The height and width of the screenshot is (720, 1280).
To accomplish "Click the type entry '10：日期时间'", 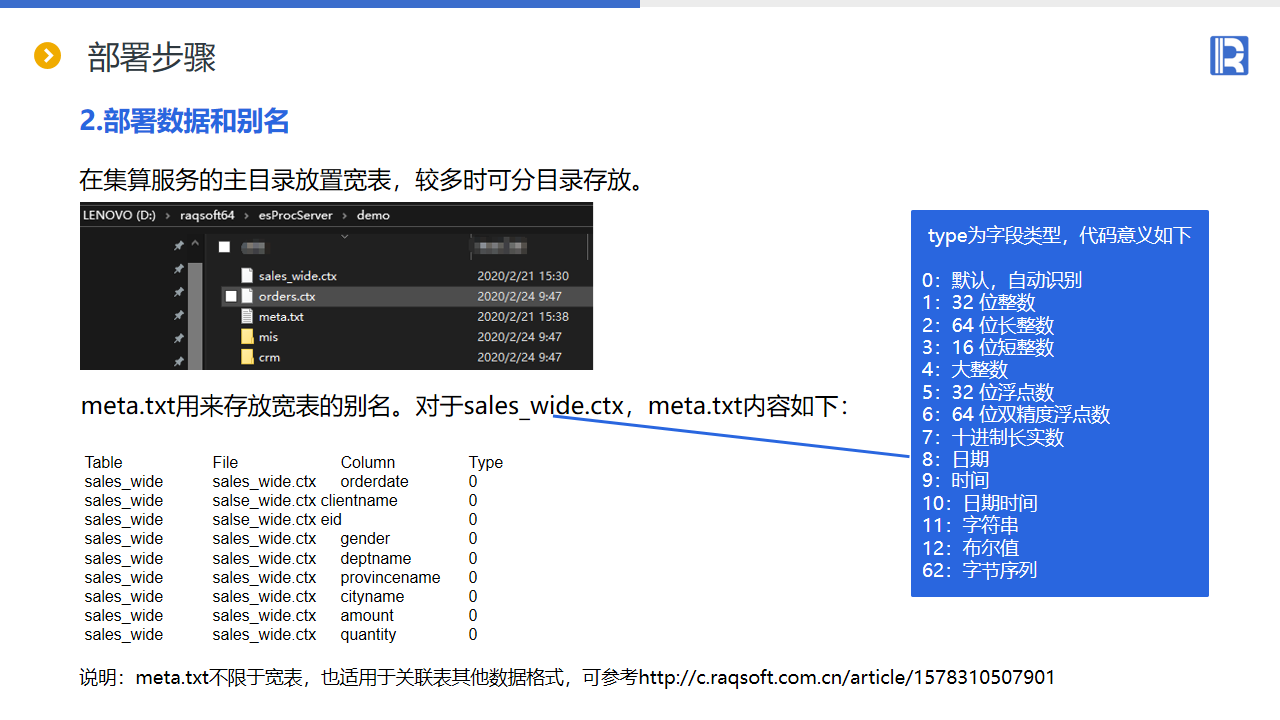I will coord(980,503).
